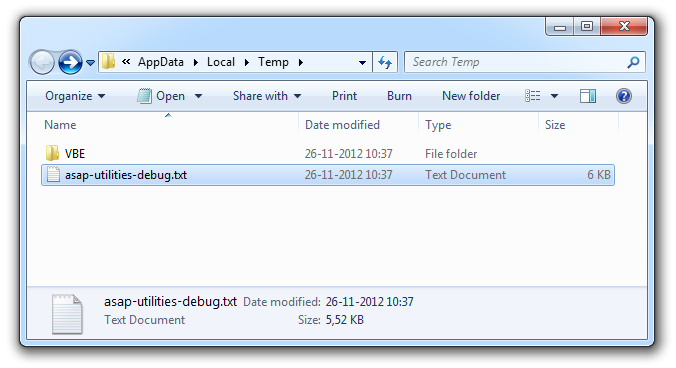Screen dimensions: 676x368
Task: Open the Share with menu
Action: (x=267, y=96)
